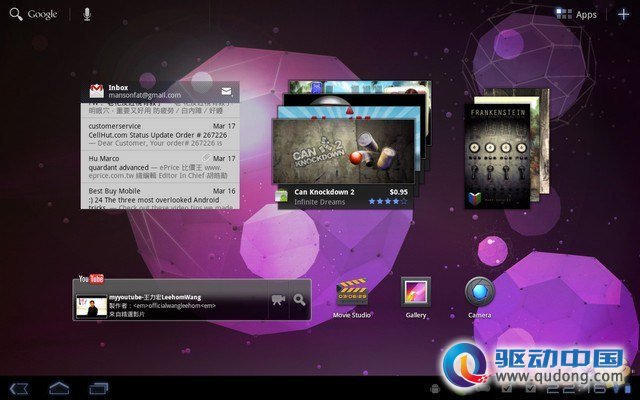Tap the plus icon to customize the home screen

click(x=623, y=14)
